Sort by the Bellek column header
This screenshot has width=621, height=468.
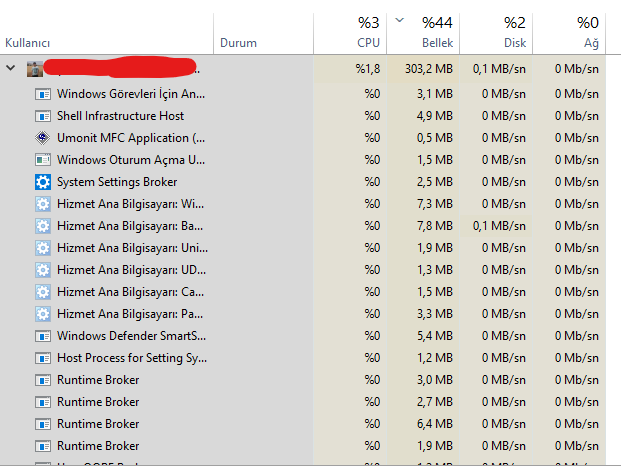click(423, 34)
